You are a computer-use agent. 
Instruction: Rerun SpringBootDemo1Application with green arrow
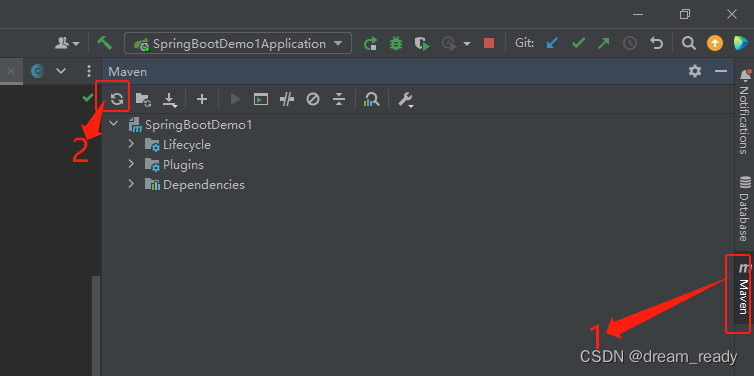(x=370, y=44)
